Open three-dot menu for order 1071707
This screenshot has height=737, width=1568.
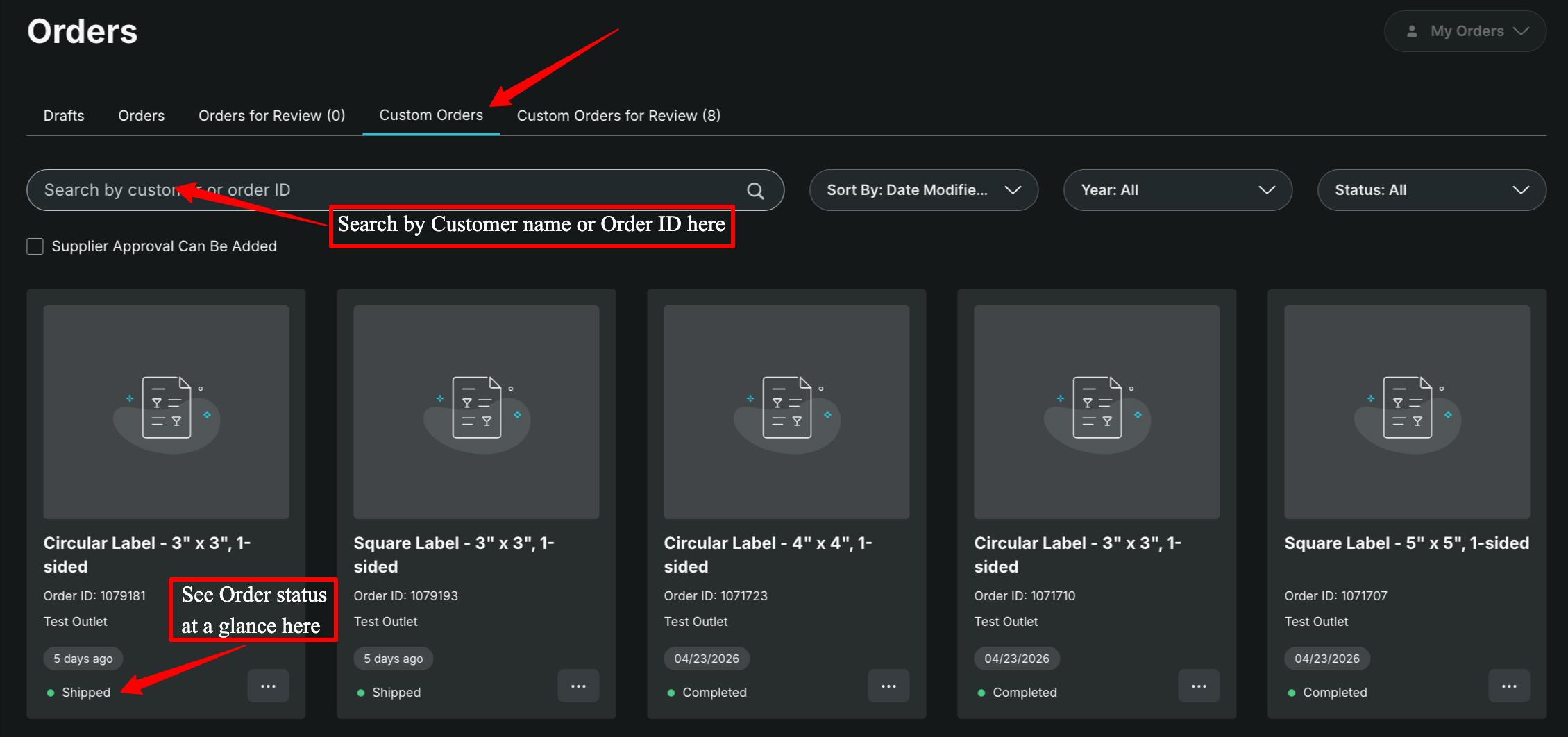coord(1510,686)
